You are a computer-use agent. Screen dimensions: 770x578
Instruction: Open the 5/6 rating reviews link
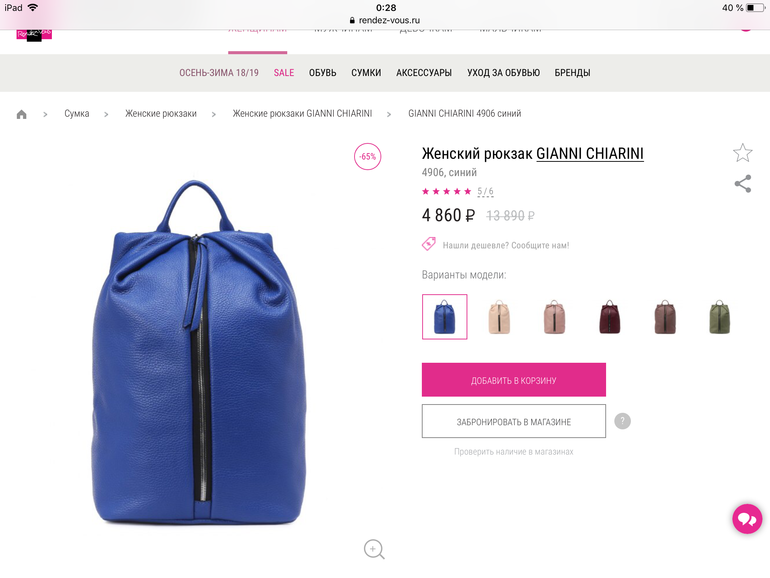click(485, 192)
